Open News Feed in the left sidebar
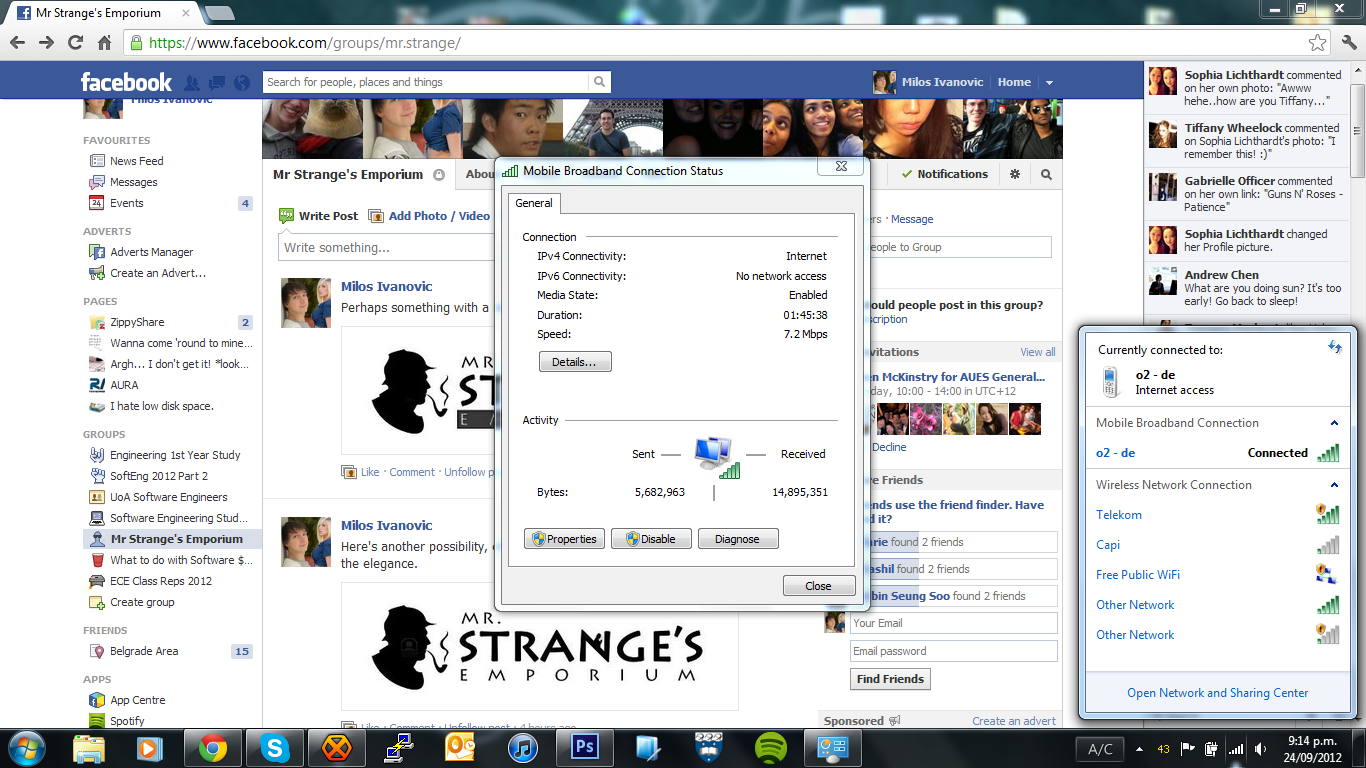This screenshot has width=1366, height=768. (136, 161)
